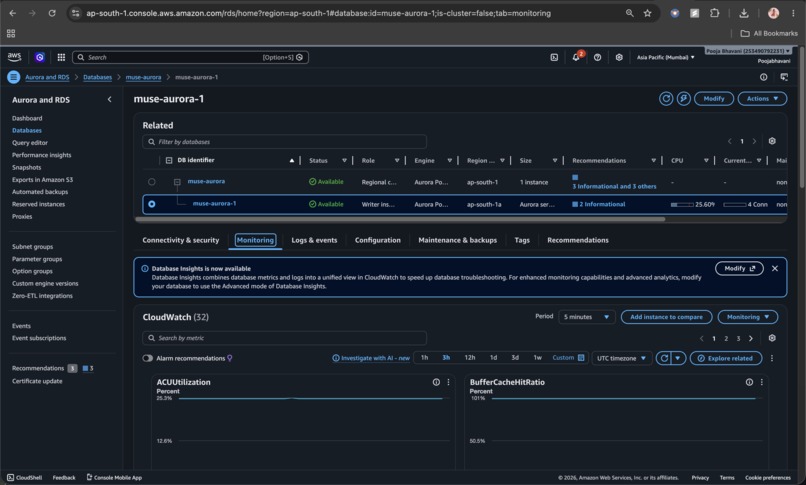Switch to the Configuration tab
The height and width of the screenshot is (485, 806).
[x=378, y=240]
